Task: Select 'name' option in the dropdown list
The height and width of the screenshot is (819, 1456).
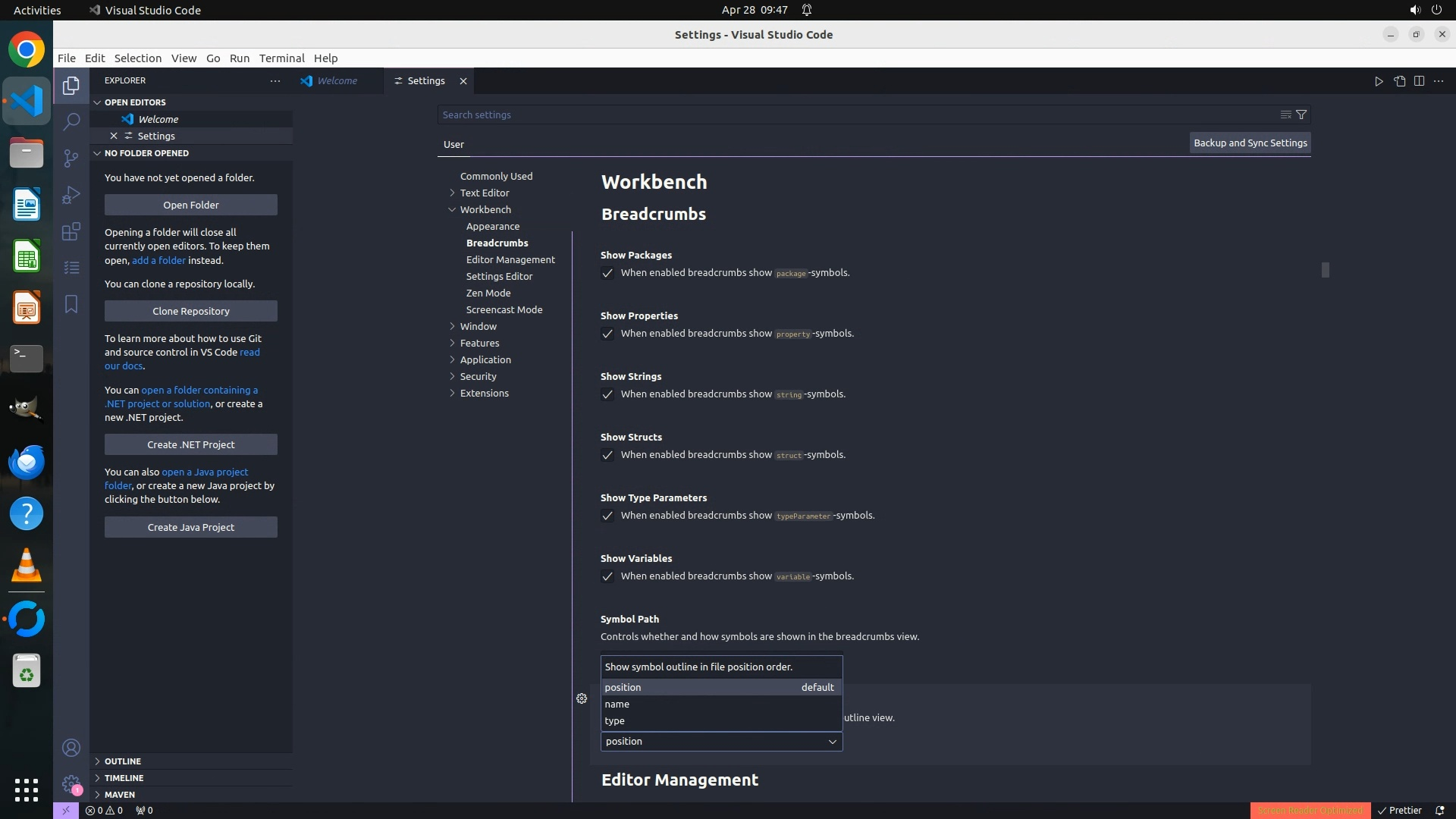Action: point(617,704)
